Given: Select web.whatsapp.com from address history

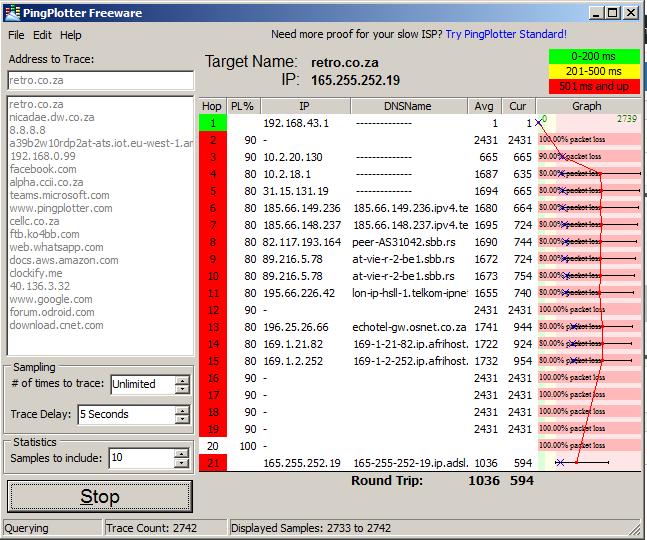Looking at the screenshot, I should [x=56, y=247].
